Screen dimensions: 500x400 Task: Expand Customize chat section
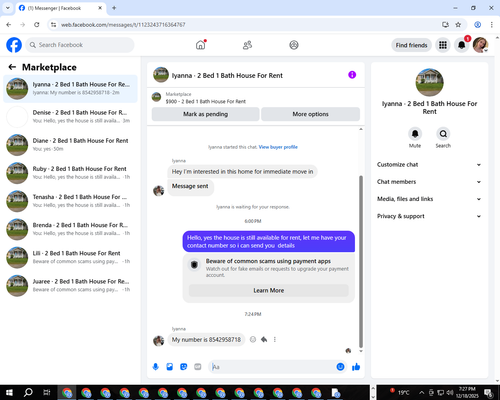(429, 165)
